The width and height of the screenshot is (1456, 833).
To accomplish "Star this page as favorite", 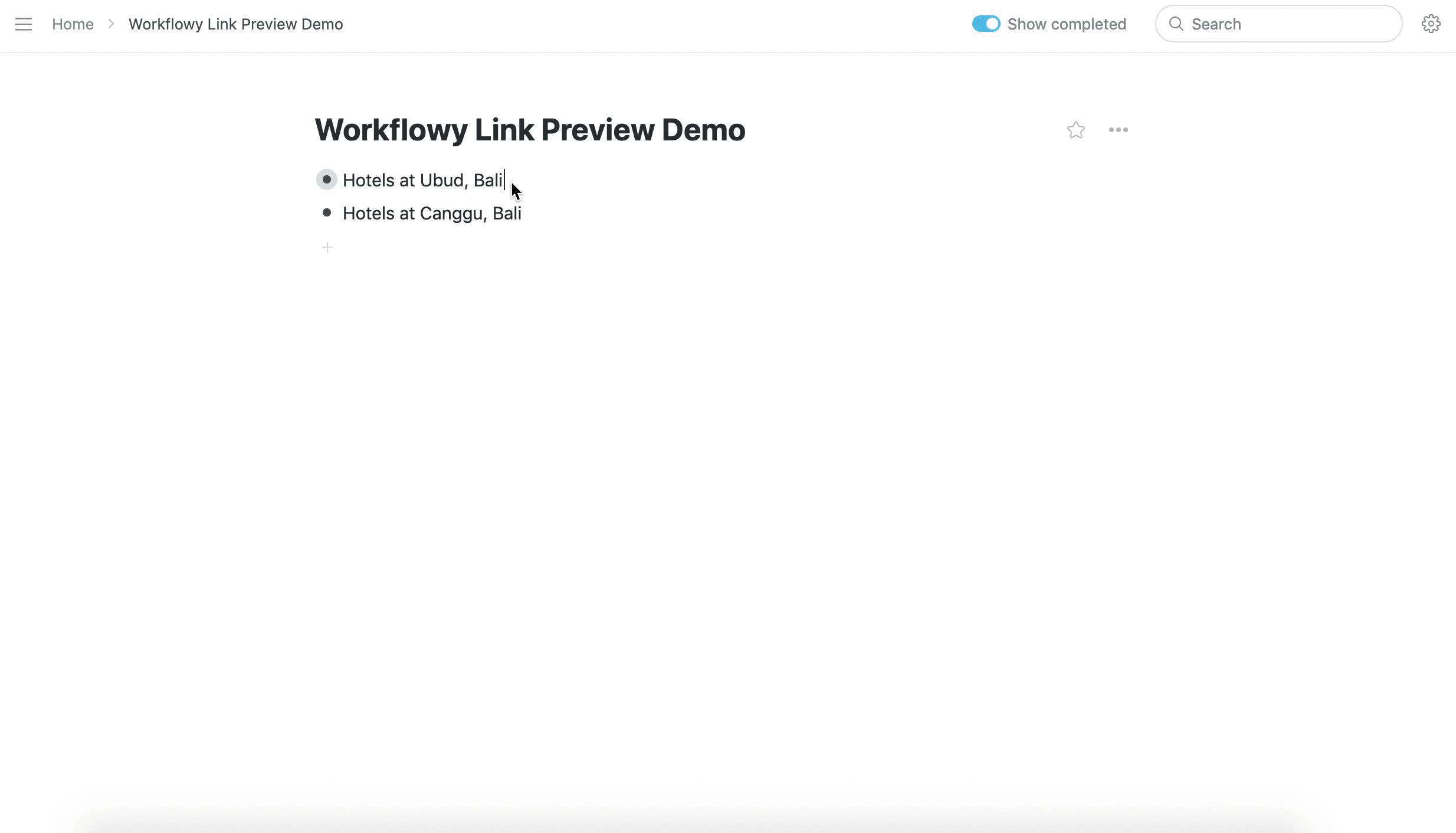I will pyautogui.click(x=1075, y=130).
